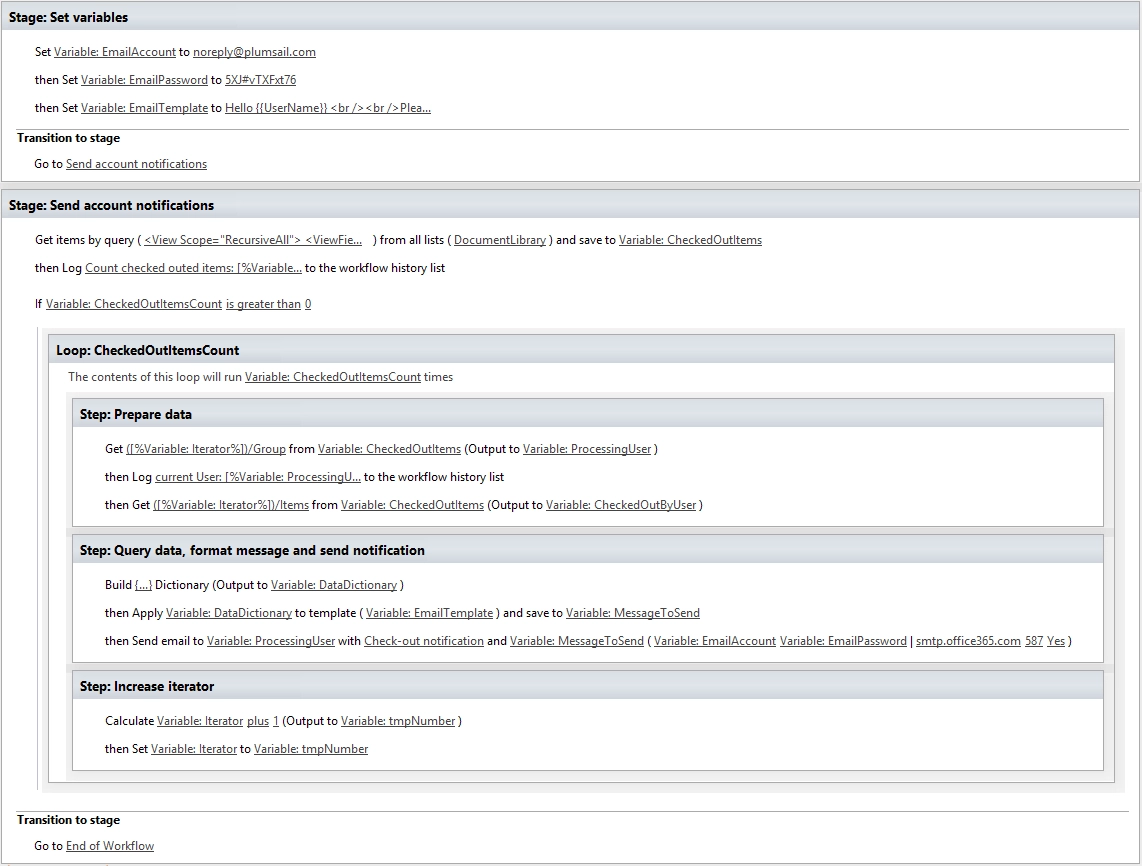Click Variable: Iterator in the Set action

pos(194,749)
